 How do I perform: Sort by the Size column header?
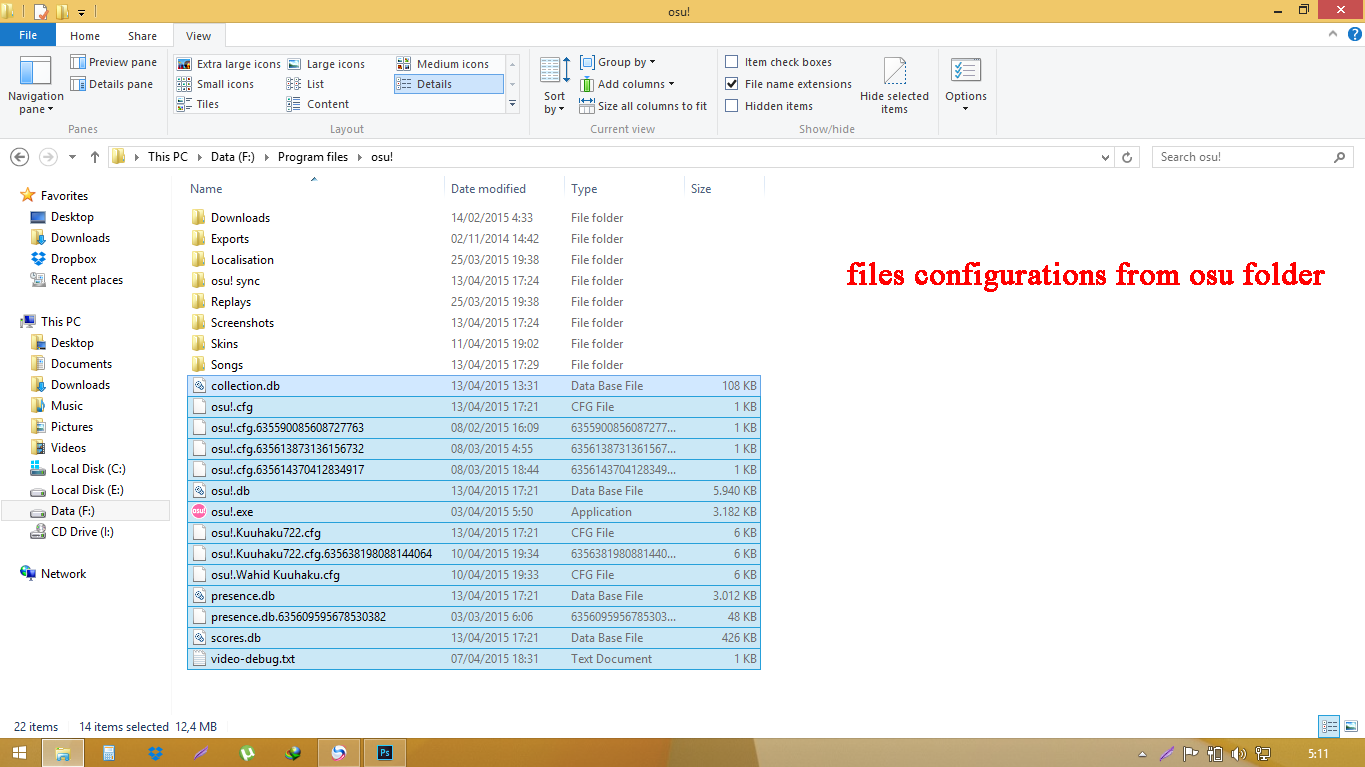[x=724, y=189]
